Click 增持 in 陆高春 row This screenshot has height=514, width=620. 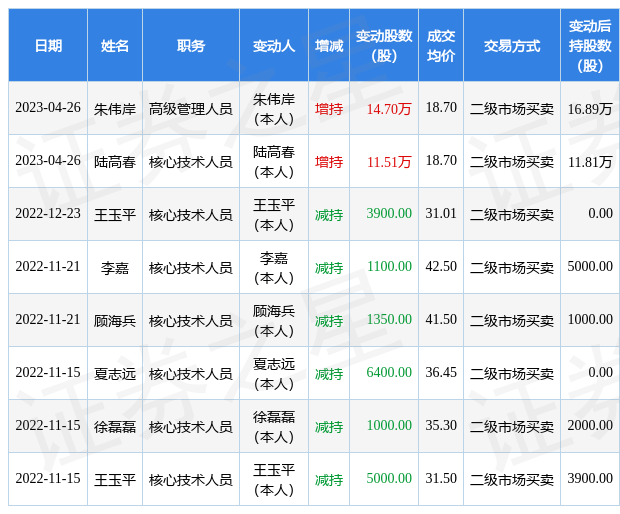pos(329,162)
